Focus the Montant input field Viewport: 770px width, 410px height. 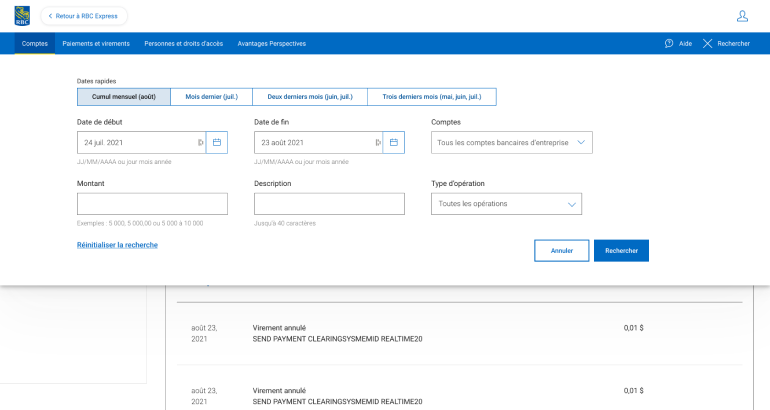click(x=152, y=204)
